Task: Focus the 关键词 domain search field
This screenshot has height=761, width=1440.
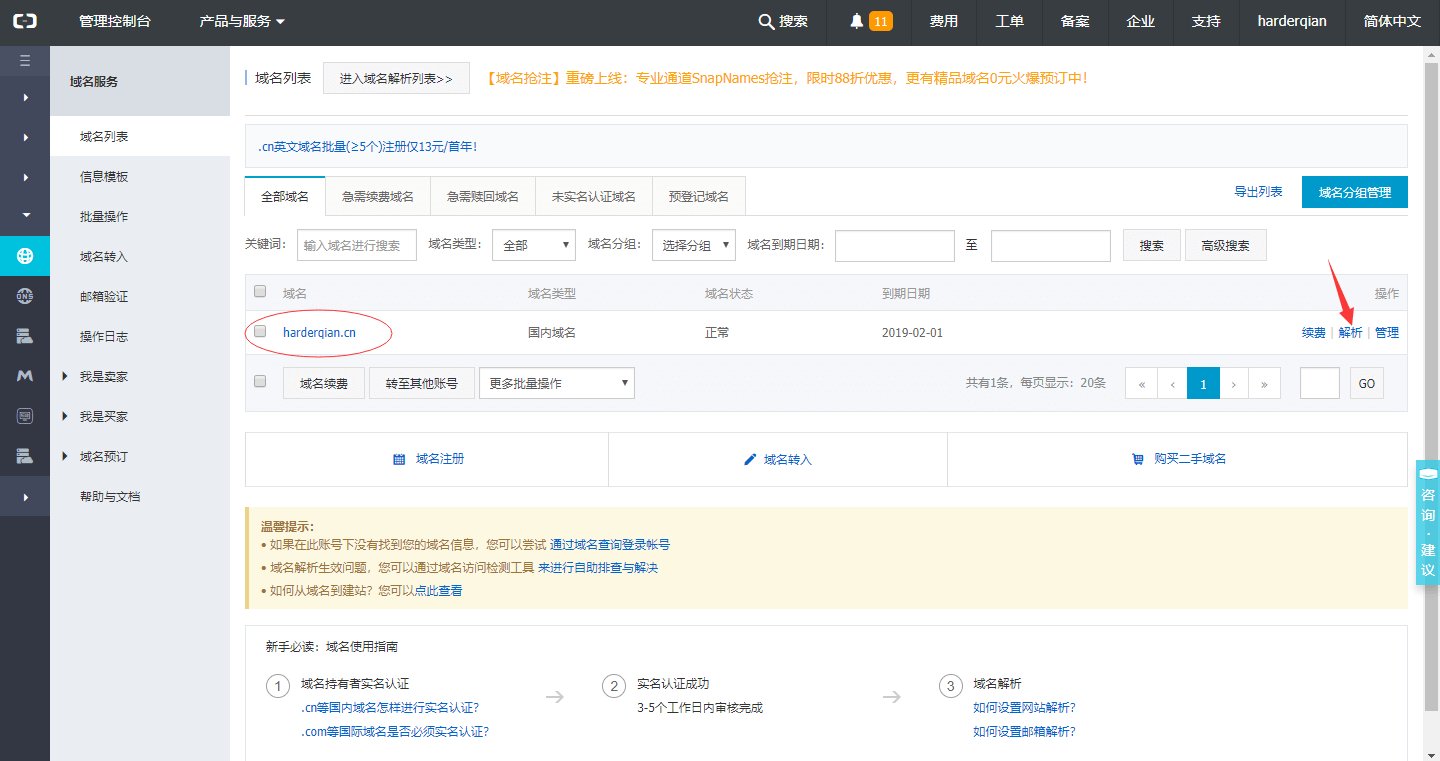Action: coord(357,245)
